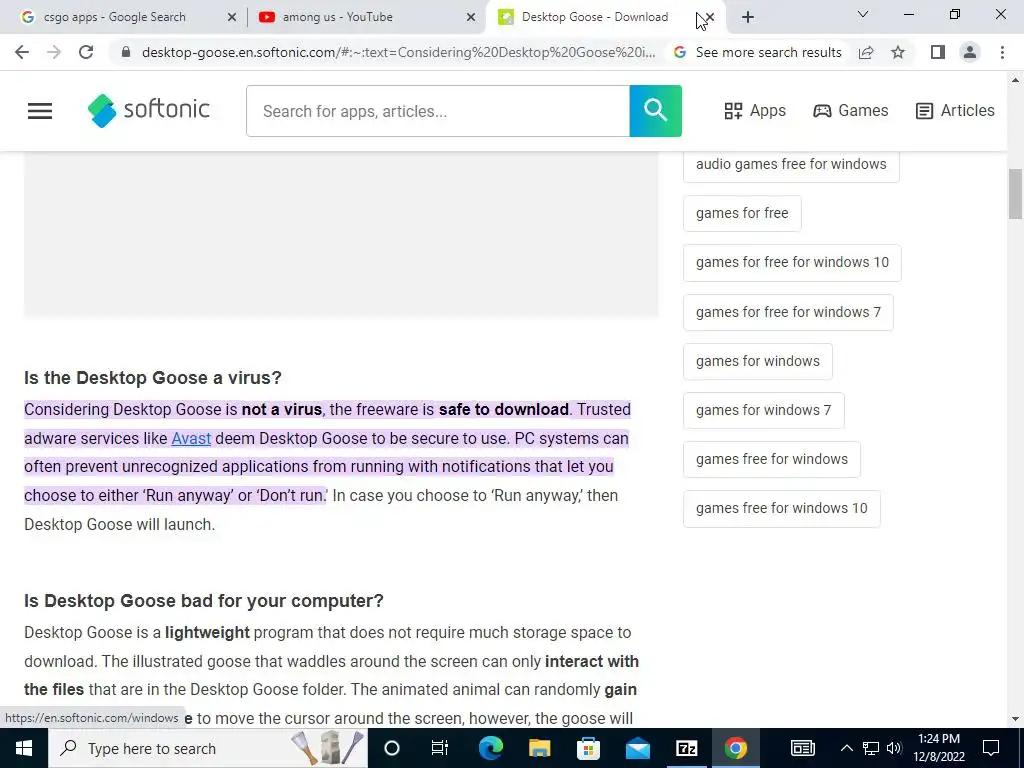Screen dimensions: 1024x768
Task: Select 'games for free for windows 7' tag
Action: [x=788, y=312]
